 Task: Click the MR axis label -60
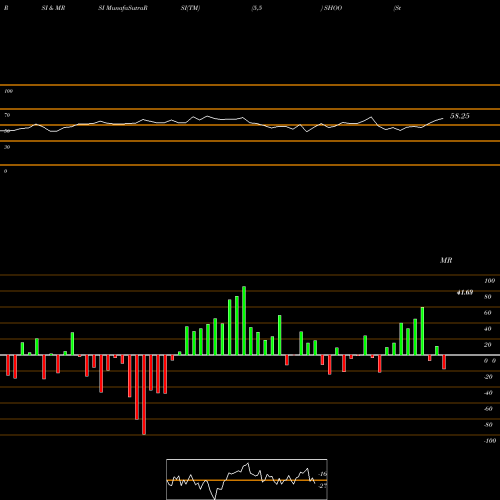coord(488,409)
